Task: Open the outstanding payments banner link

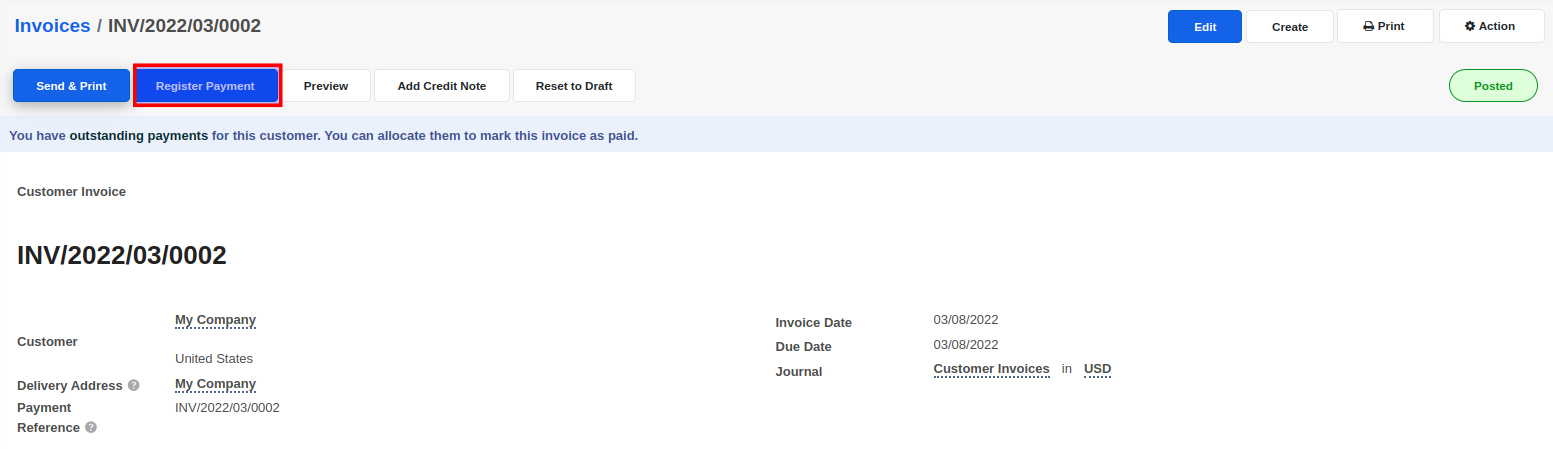Action: pos(139,135)
